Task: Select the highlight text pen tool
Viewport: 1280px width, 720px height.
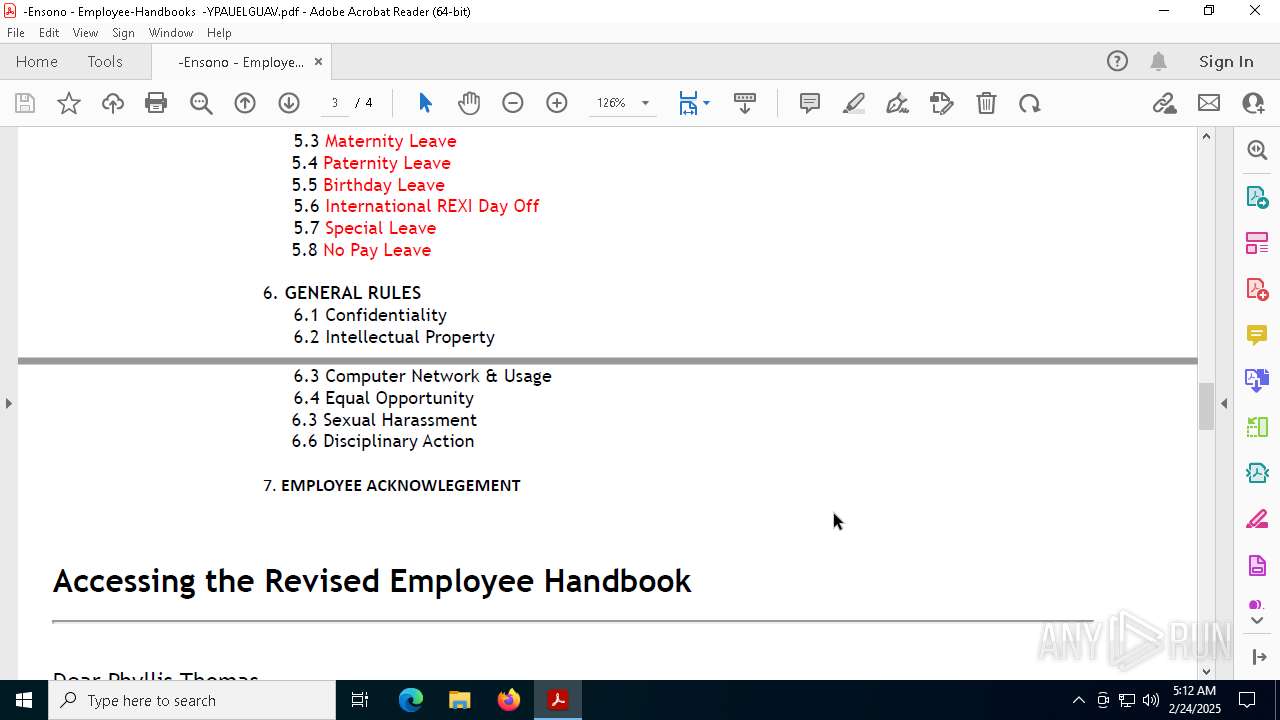Action: click(x=854, y=103)
